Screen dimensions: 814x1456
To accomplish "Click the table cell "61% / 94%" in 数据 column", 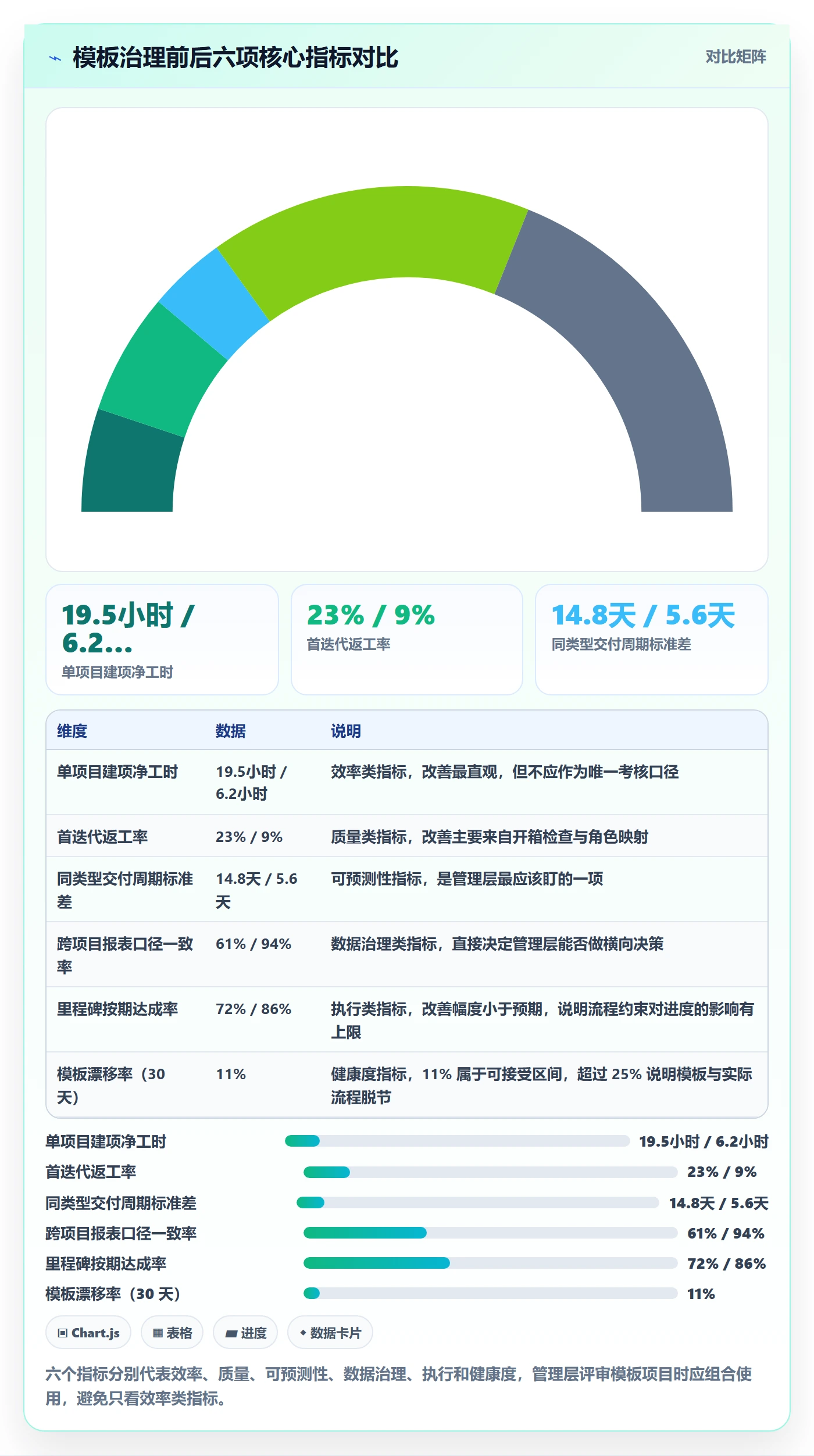I will 254,944.
